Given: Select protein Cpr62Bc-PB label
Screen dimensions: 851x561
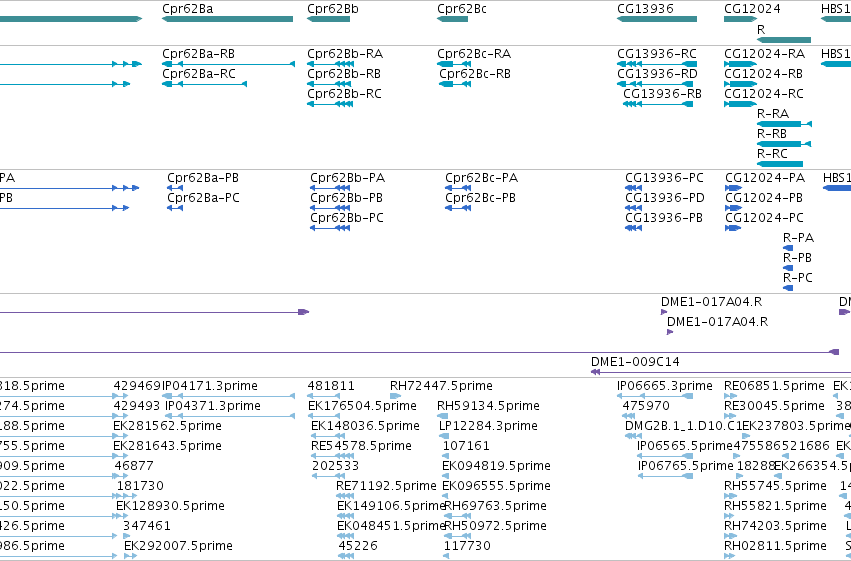Looking at the screenshot, I should pos(480,198).
